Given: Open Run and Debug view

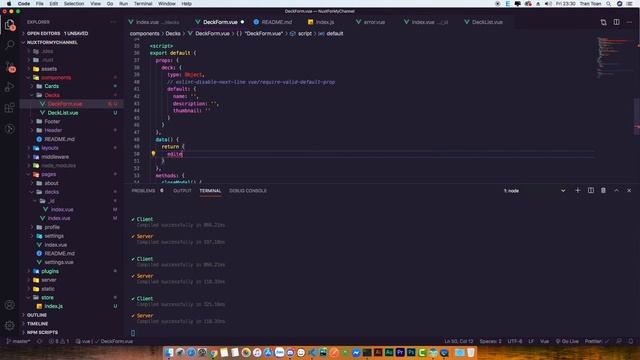Looking at the screenshot, I should click(x=9, y=87).
